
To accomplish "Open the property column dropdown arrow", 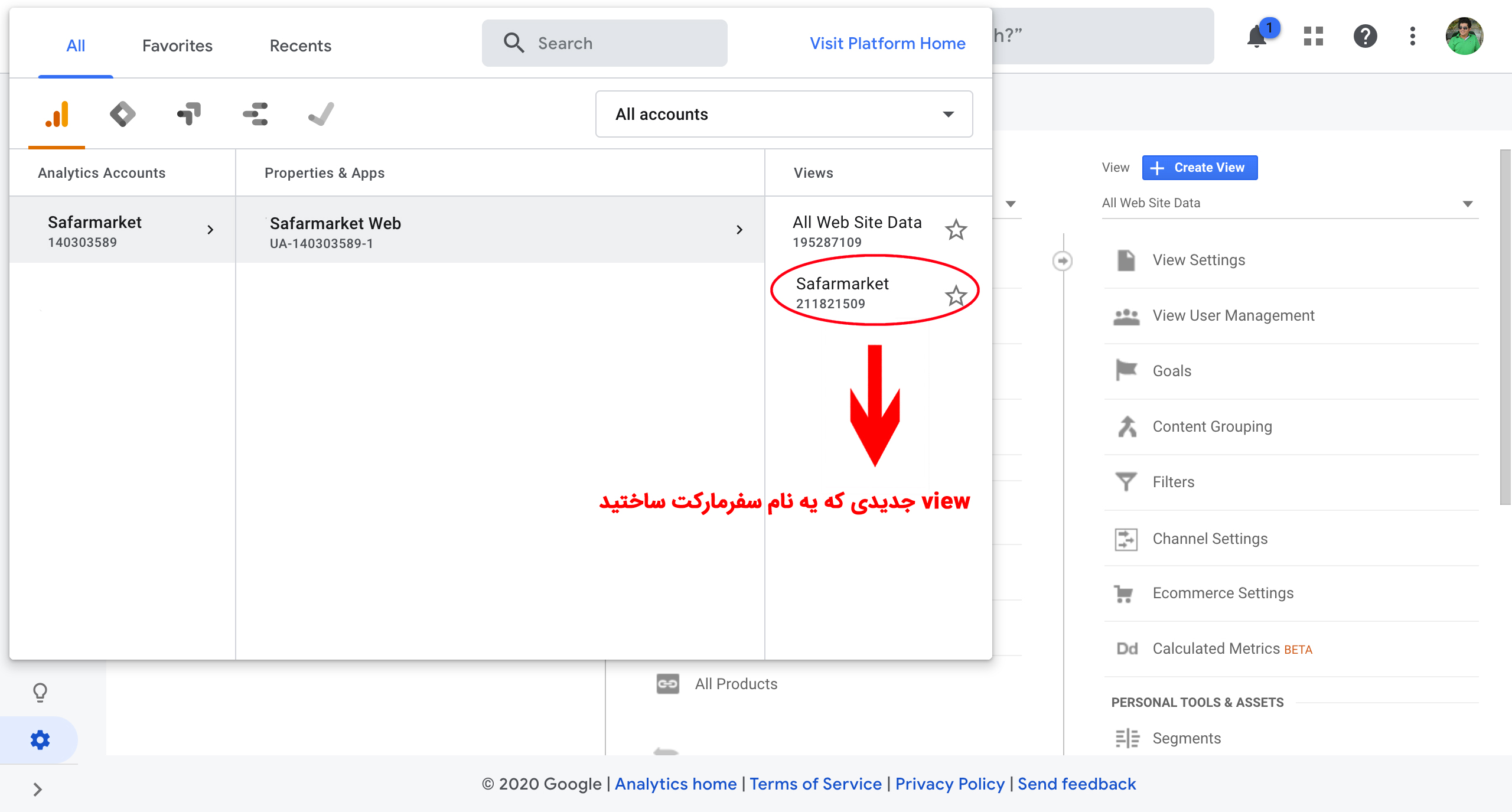I will pyautogui.click(x=1011, y=204).
